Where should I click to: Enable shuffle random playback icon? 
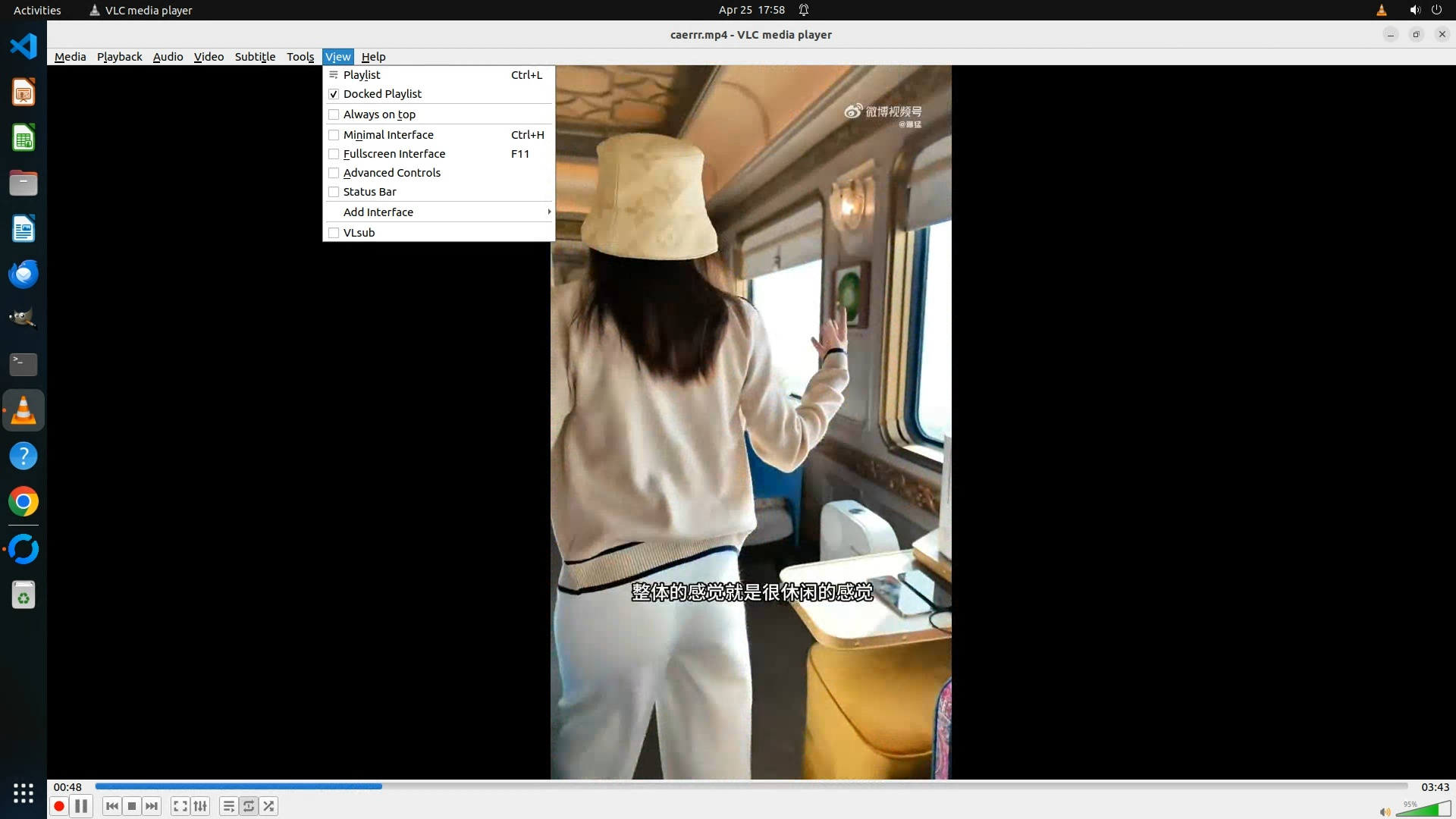(x=269, y=806)
